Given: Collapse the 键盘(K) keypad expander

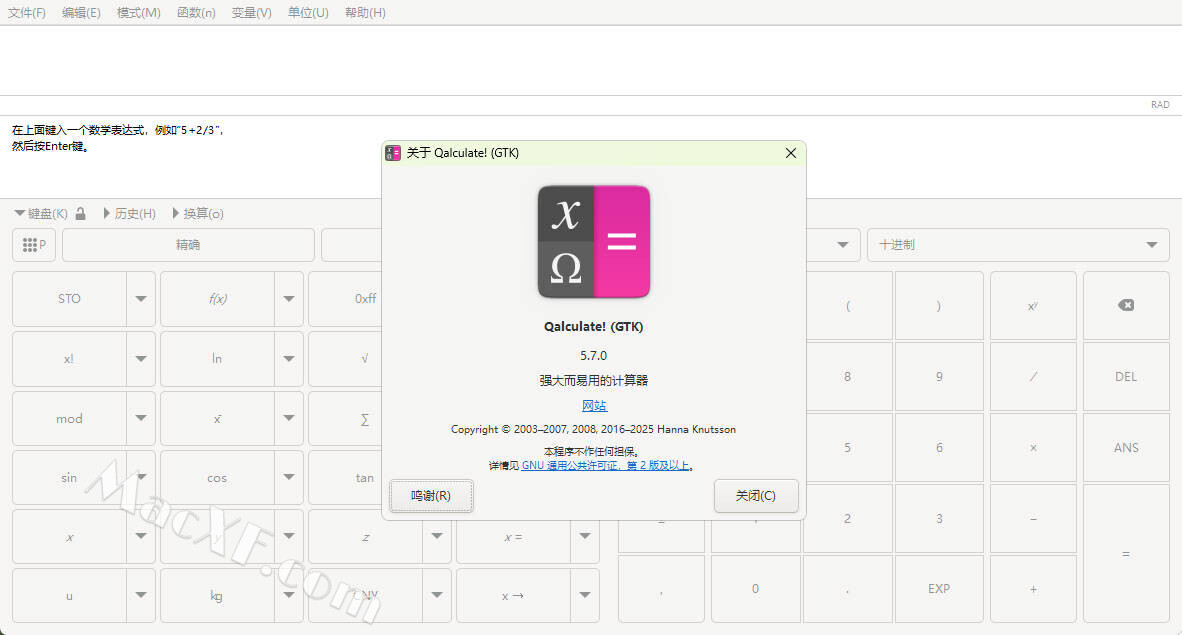Looking at the screenshot, I should tap(41, 213).
